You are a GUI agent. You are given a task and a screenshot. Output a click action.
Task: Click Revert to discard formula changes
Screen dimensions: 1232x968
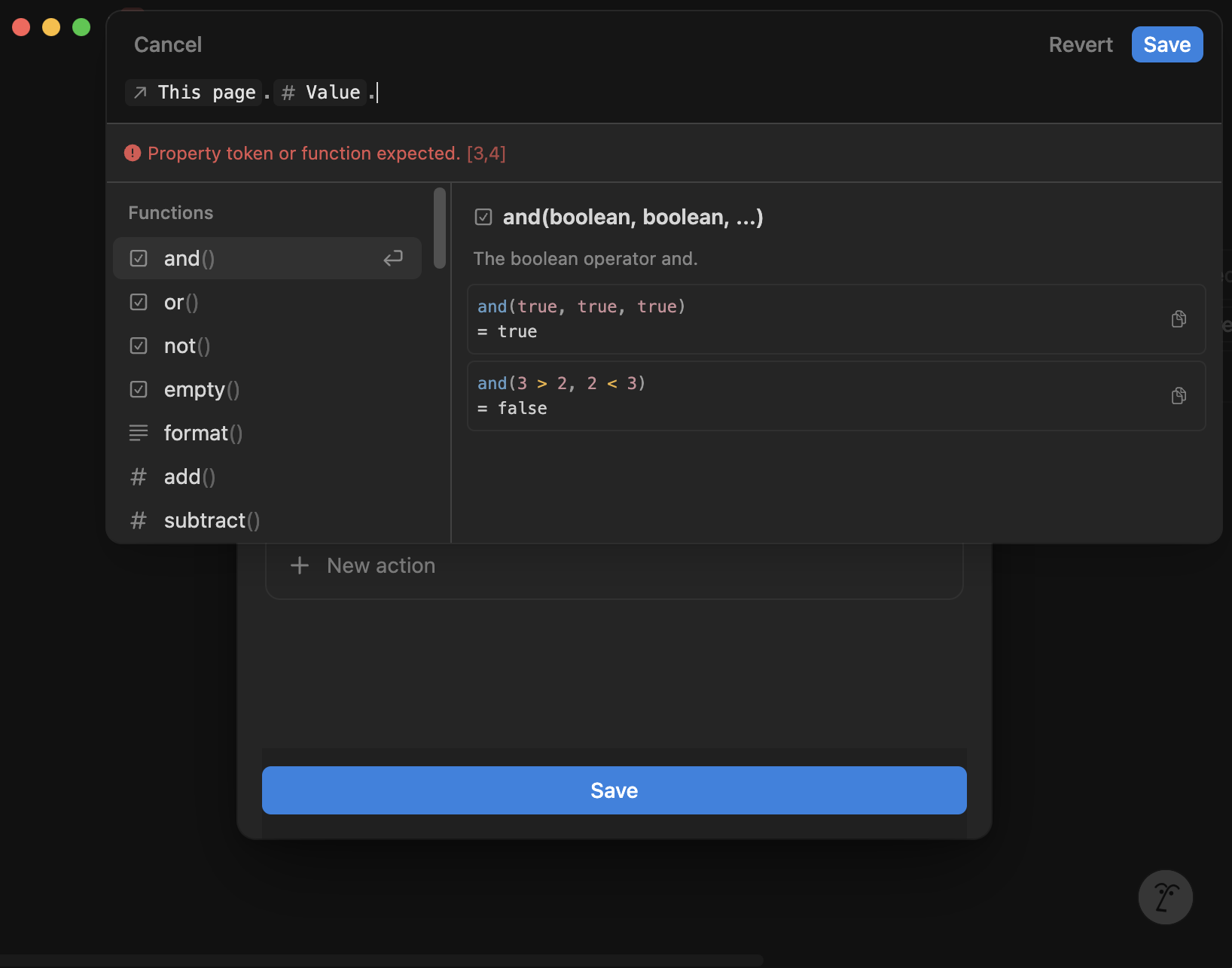(x=1080, y=44)
